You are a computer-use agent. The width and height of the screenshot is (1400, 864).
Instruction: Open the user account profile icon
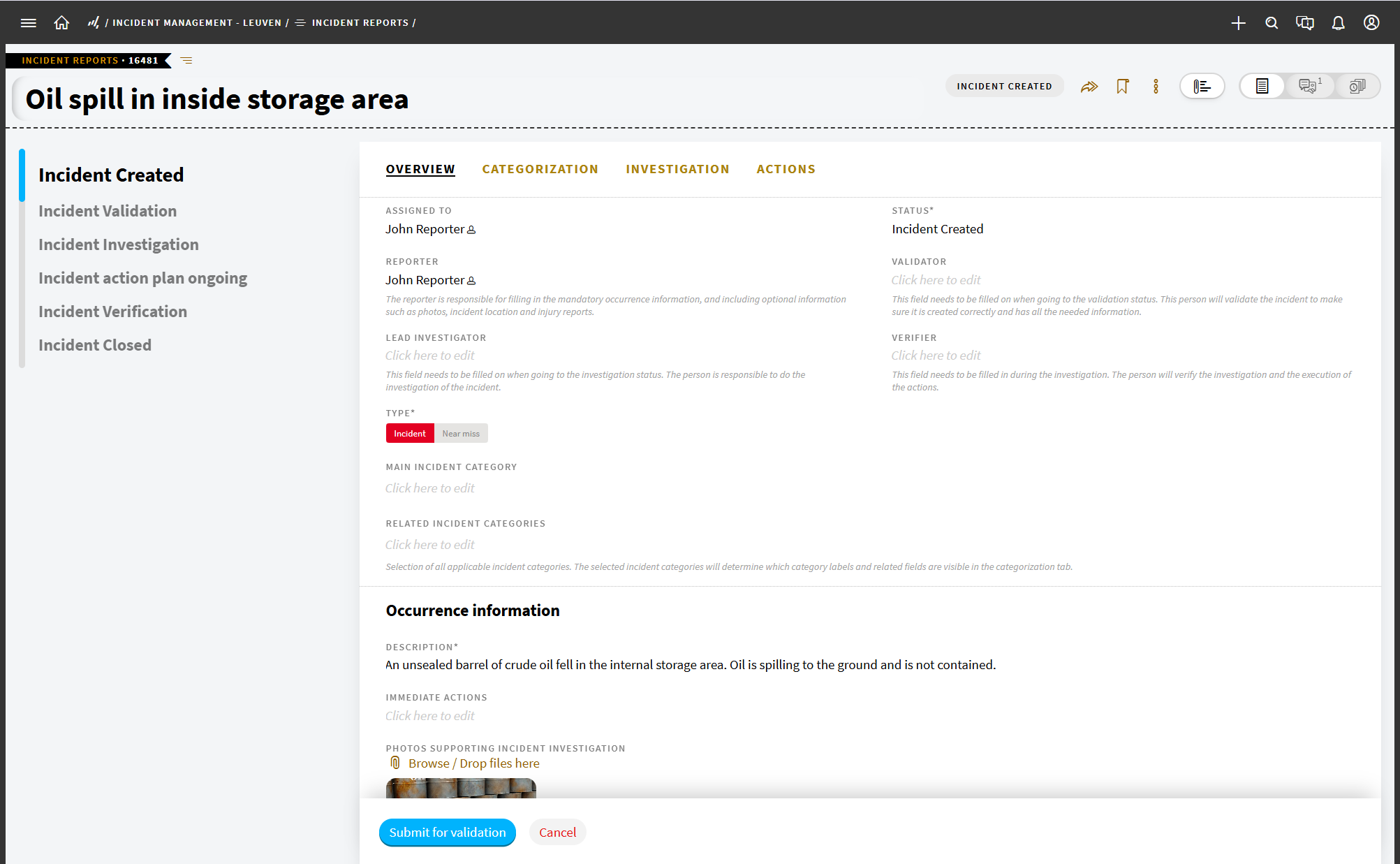tap(1371, 23)
